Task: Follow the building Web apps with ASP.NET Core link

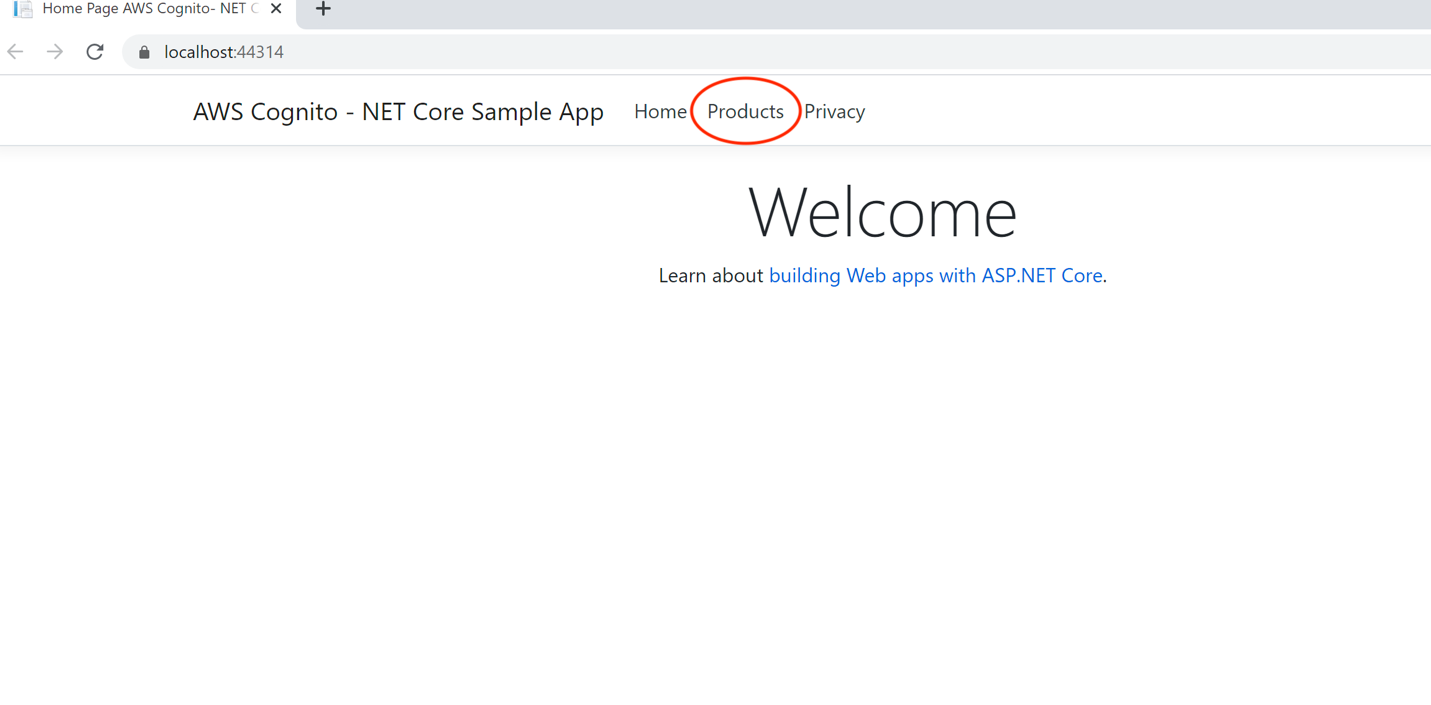Action: pyautogui.click(x=935, y=275)
